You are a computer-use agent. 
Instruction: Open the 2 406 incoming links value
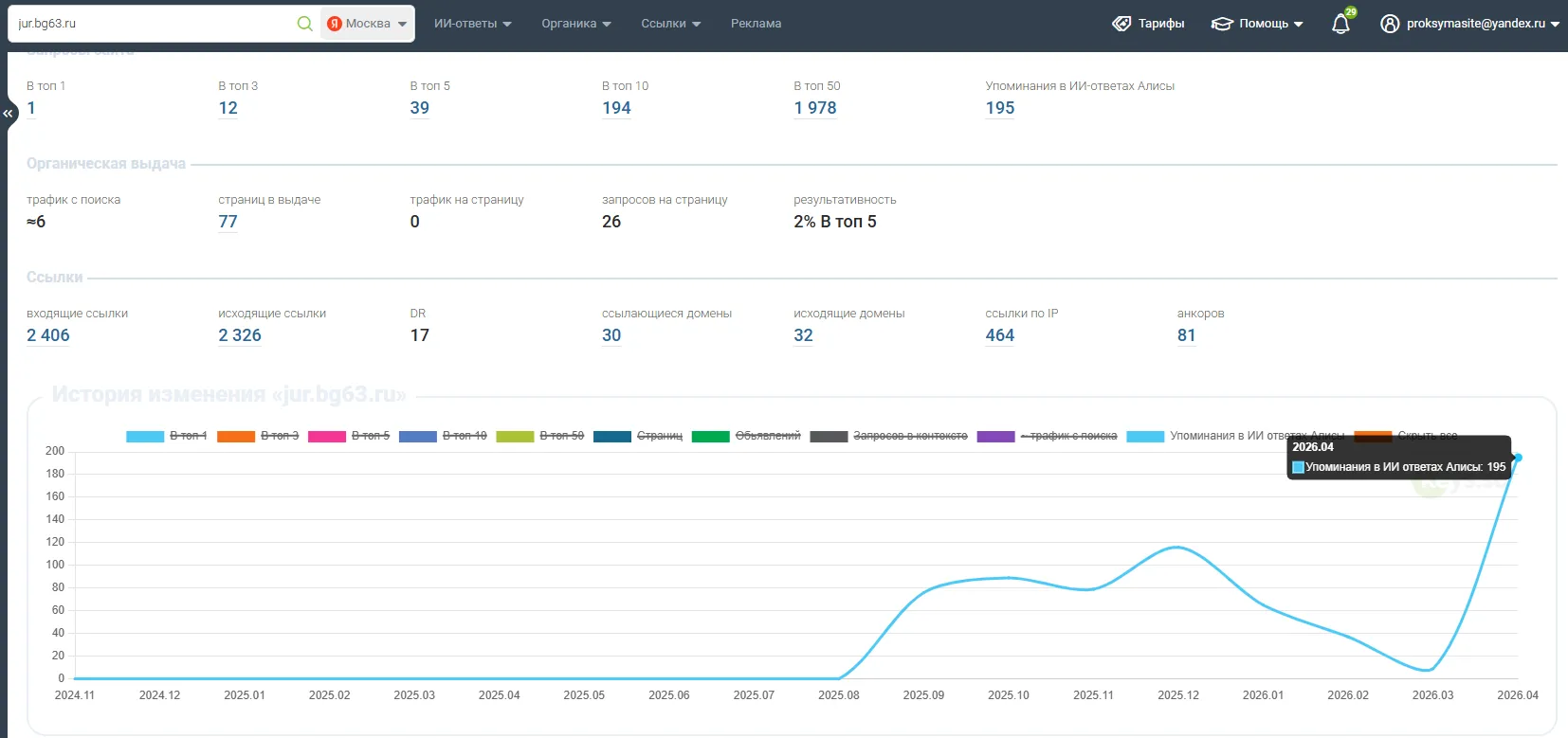(48, 335)
